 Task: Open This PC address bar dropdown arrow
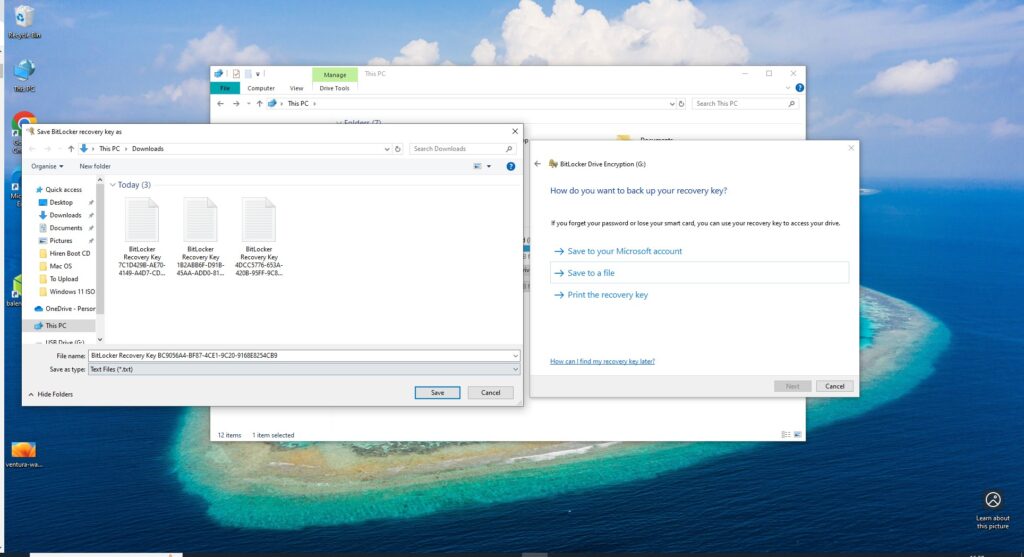click(671, 104)
